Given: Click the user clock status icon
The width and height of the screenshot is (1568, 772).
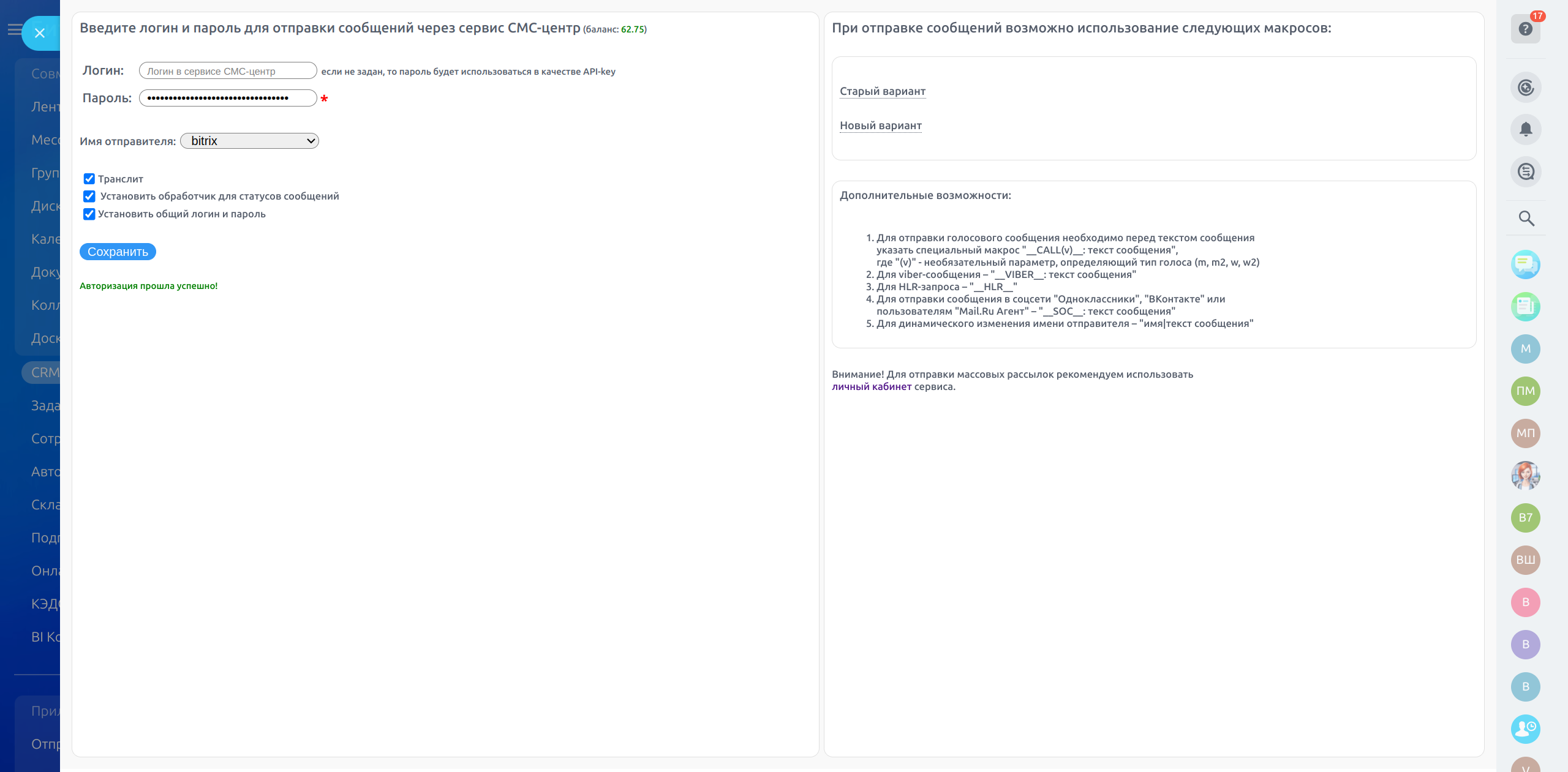Looking at the screenshot, I should (1525, 729).
